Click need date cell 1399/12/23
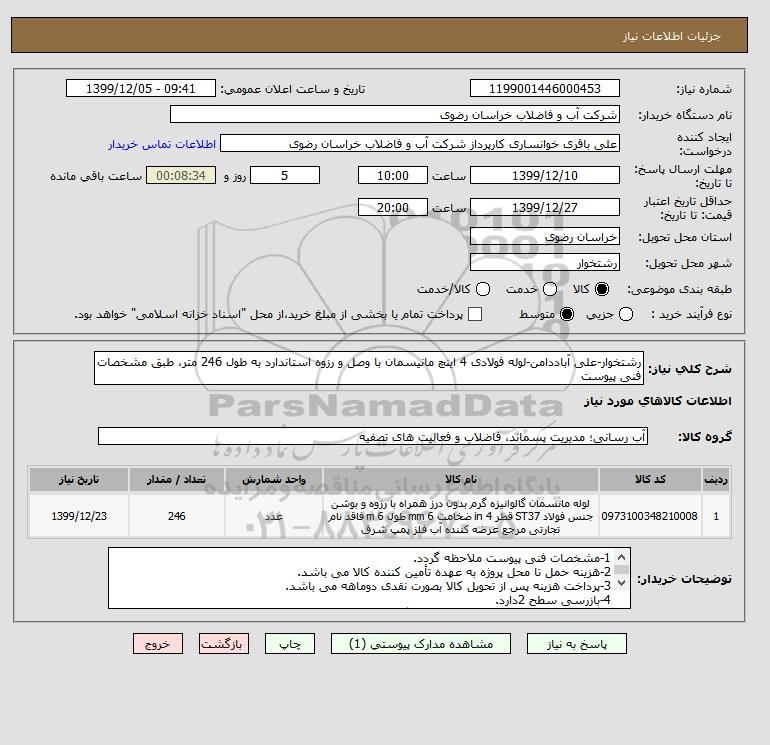This screenshot has height=745, width=770. [79, 516]
